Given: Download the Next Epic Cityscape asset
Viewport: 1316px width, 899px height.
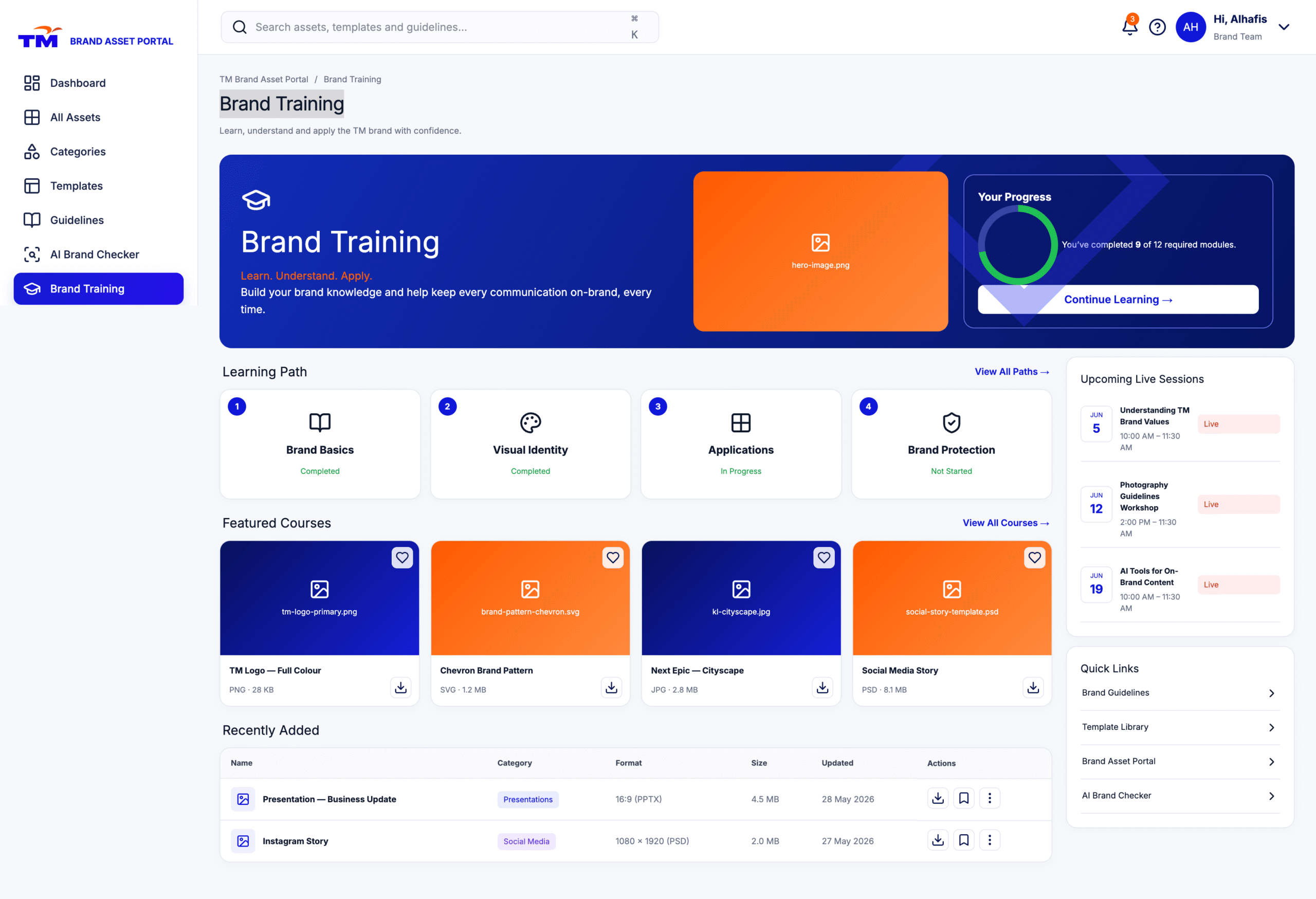Looking at the screenshot, I should (x=822, y=687).
